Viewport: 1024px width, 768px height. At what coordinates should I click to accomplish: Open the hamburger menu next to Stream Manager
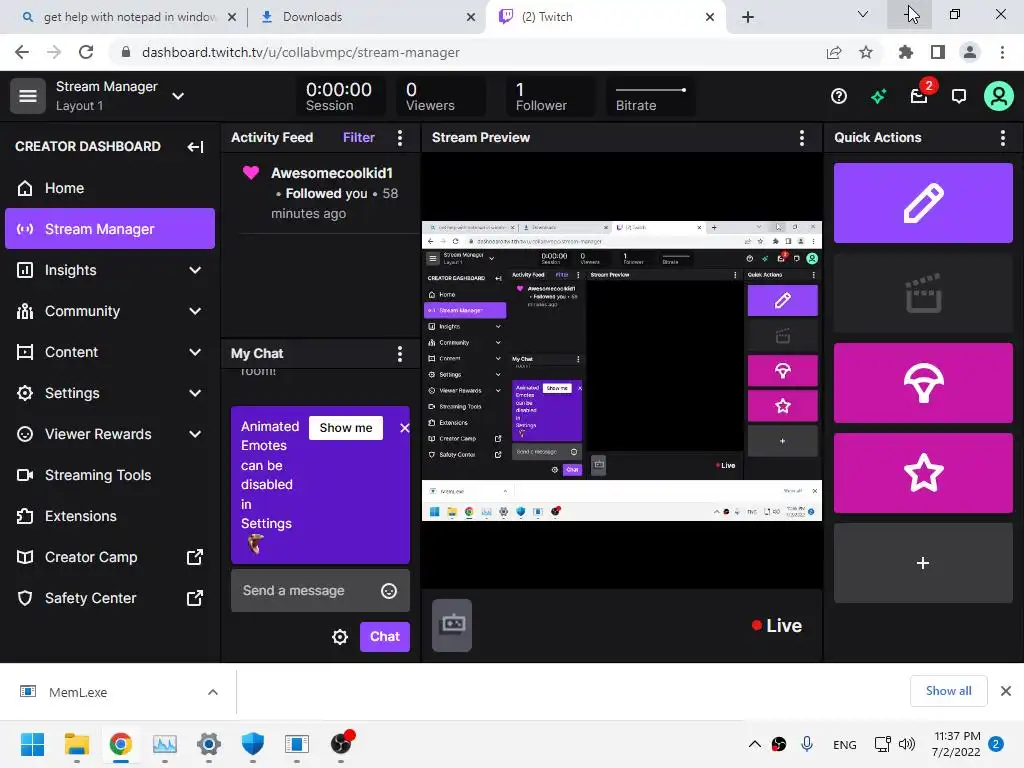(x=27, y=96)
